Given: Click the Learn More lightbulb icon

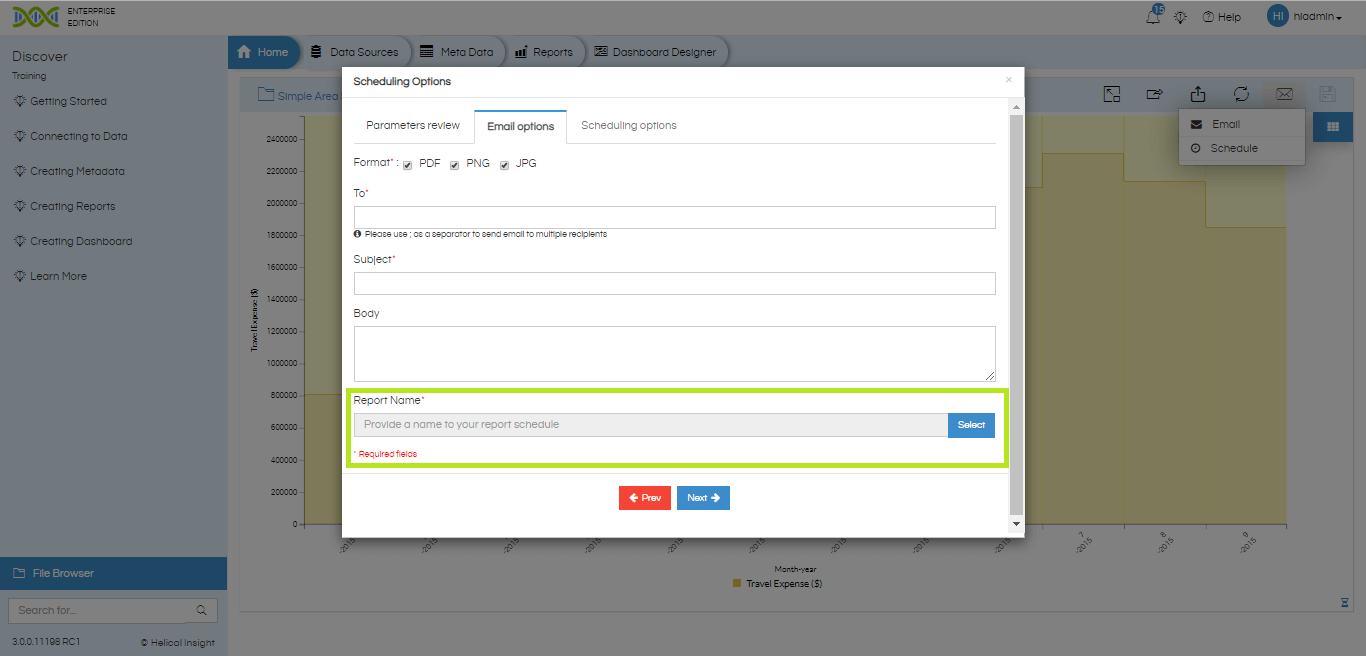Looking at the screenshot, I should [19, 276].
